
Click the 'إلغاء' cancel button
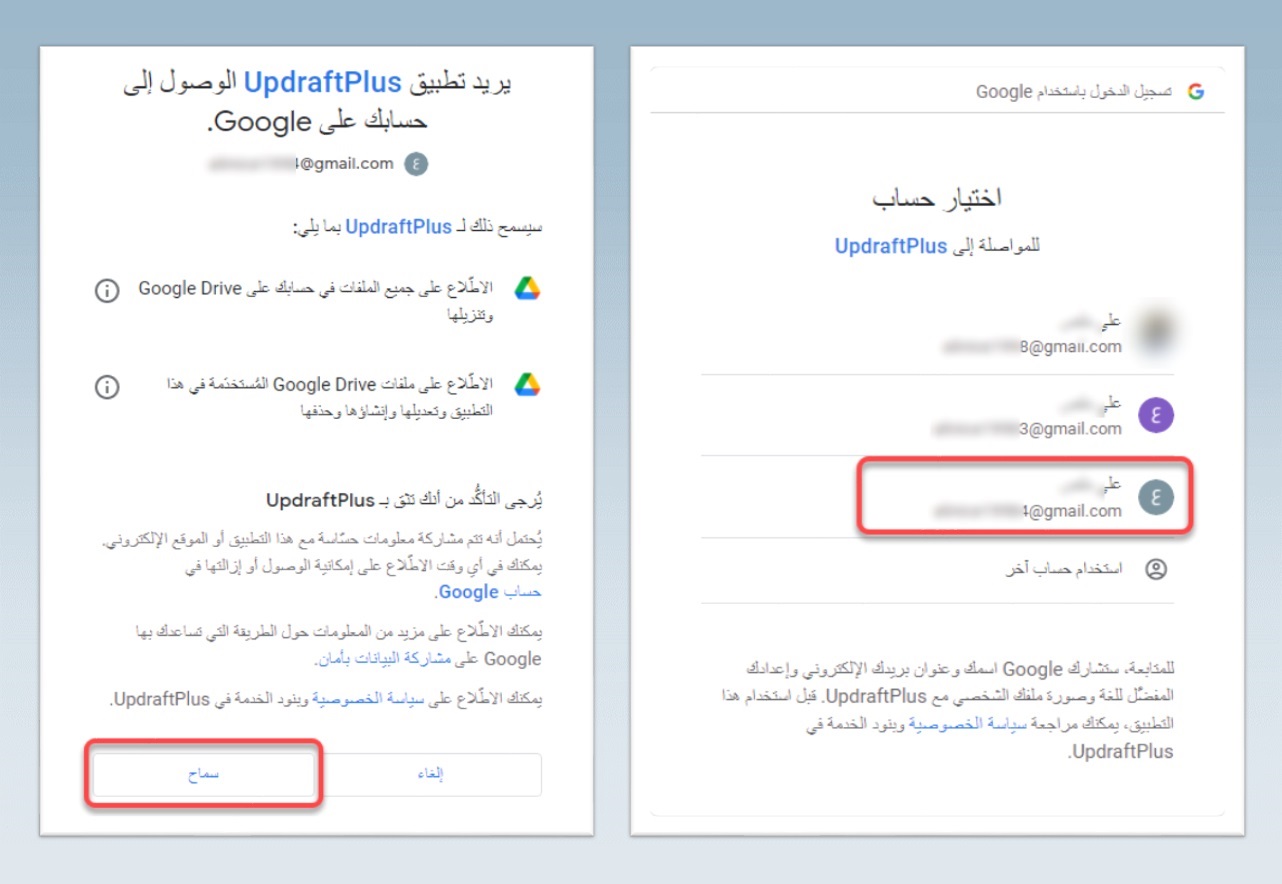(429, 774)
